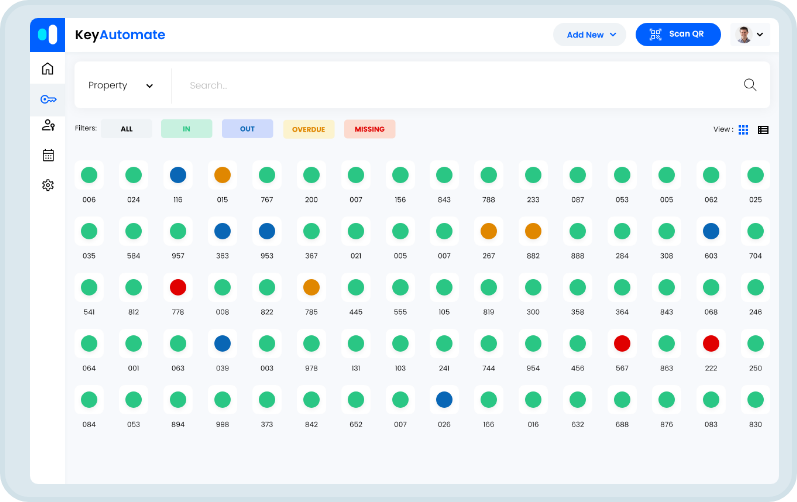Open the Users icon in sidebar
This screenshot has width=797, height=502.
click(x=47, y=126)
